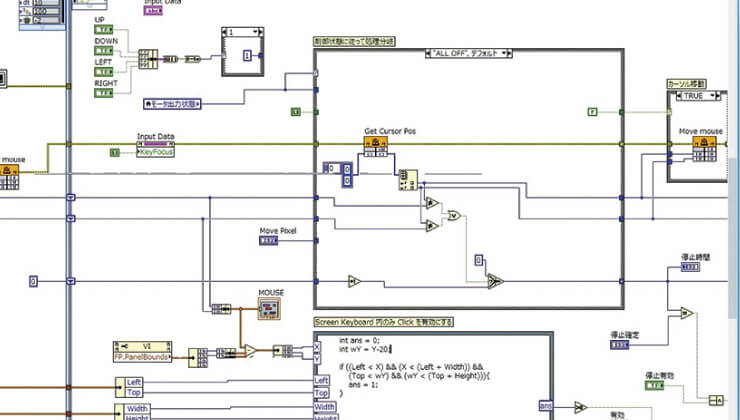Select the Move Pixel numeric terminal
Viewport: 740px width, 420px height.
(x=269, y=241)
